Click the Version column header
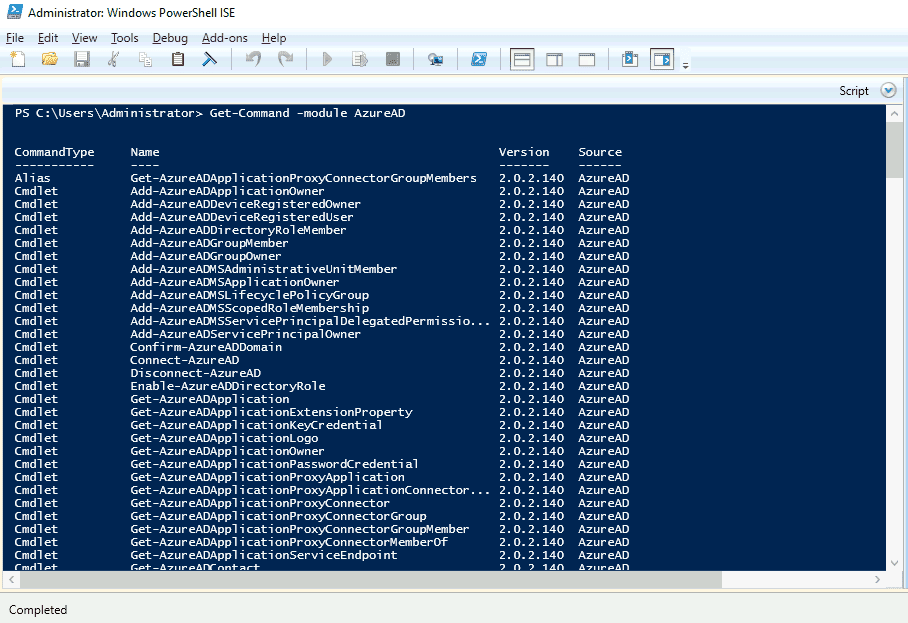 coord(524,152)
